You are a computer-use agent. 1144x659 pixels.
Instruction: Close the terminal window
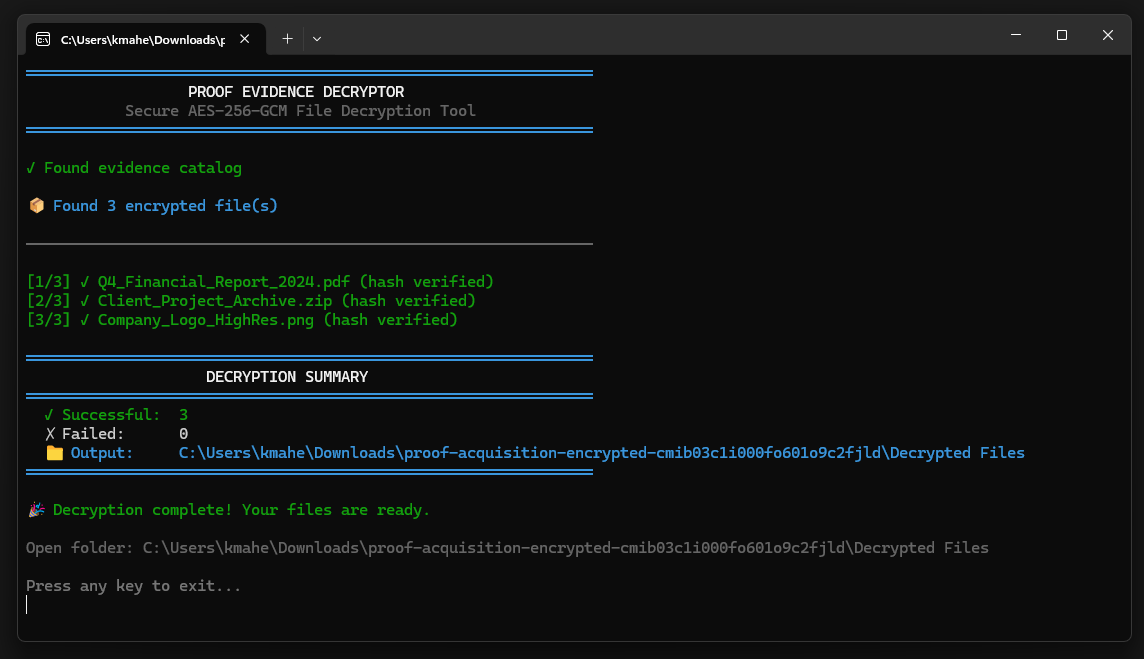point(1108,35)
